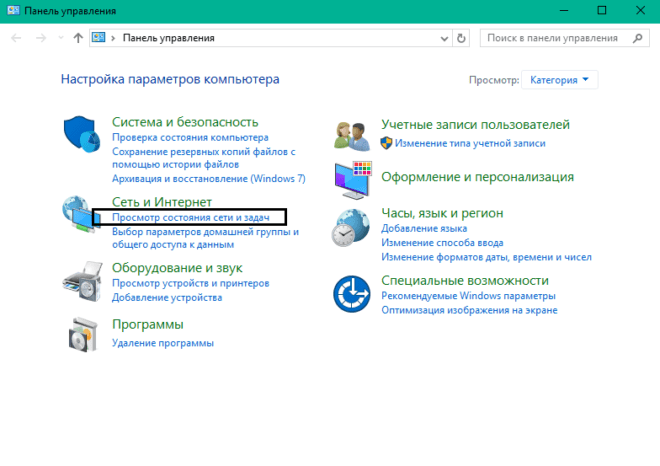This screenshot has width=660, height=466.
Task: Click Панель управления in the address path
Action: (168, 38)
